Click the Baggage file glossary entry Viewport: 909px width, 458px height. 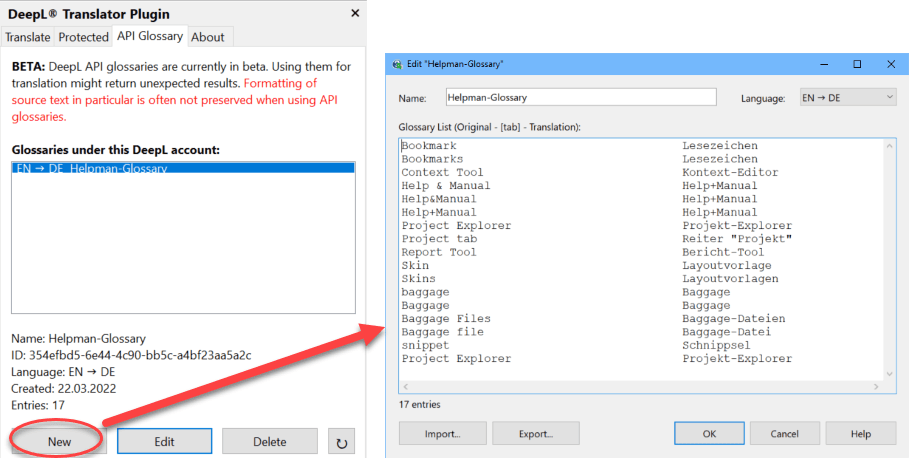[442, 332]
